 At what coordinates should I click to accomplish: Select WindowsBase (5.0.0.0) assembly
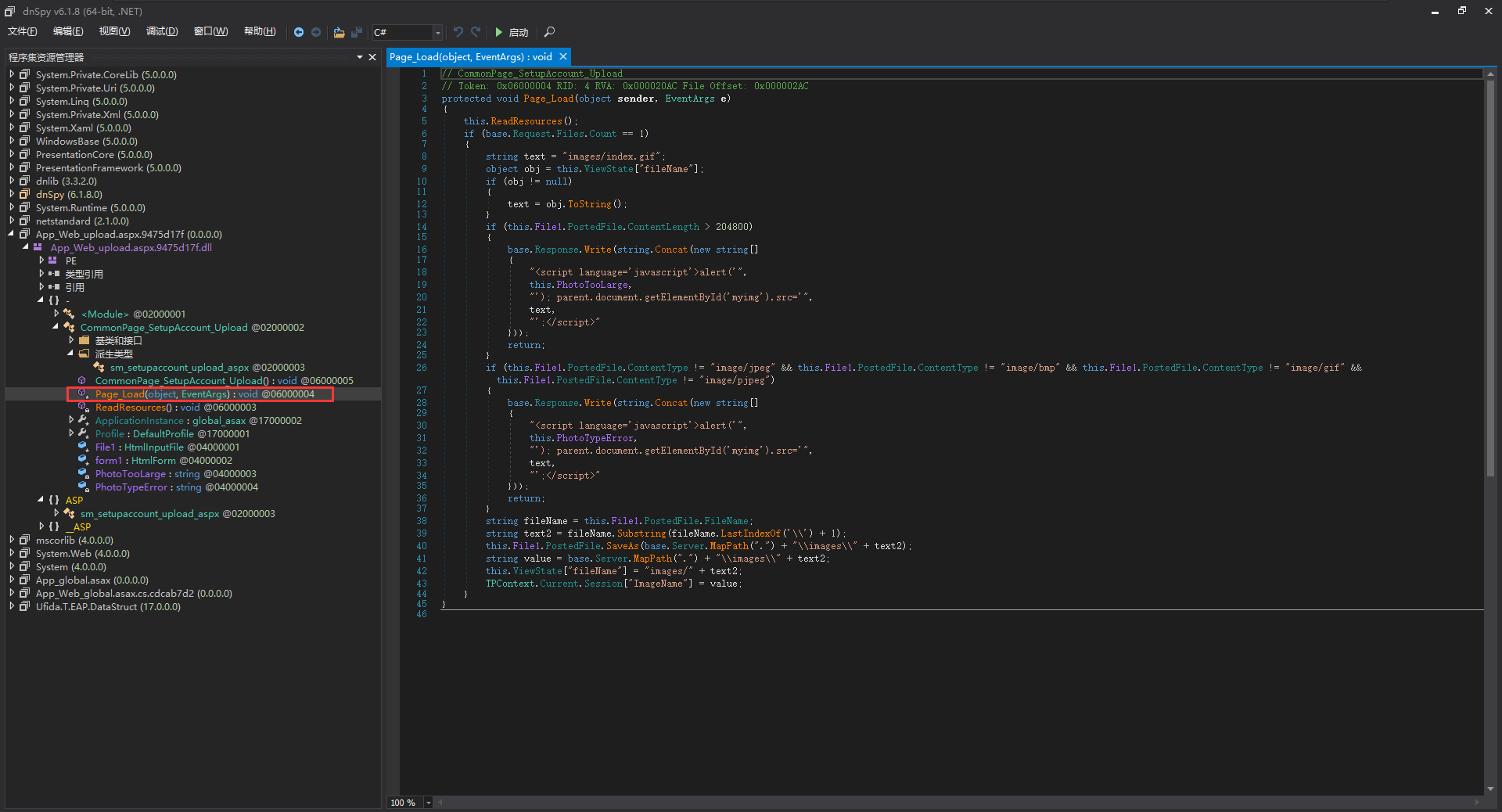[86, 141]
